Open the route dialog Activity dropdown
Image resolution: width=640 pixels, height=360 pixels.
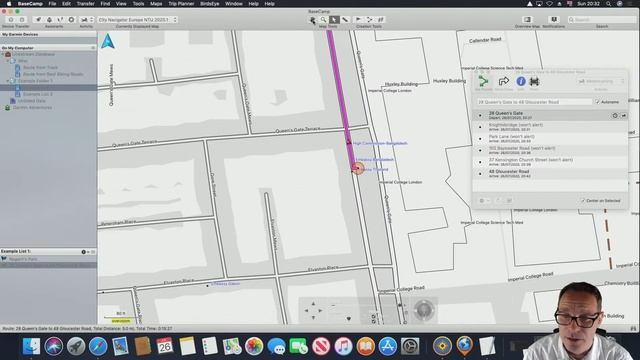600,81
